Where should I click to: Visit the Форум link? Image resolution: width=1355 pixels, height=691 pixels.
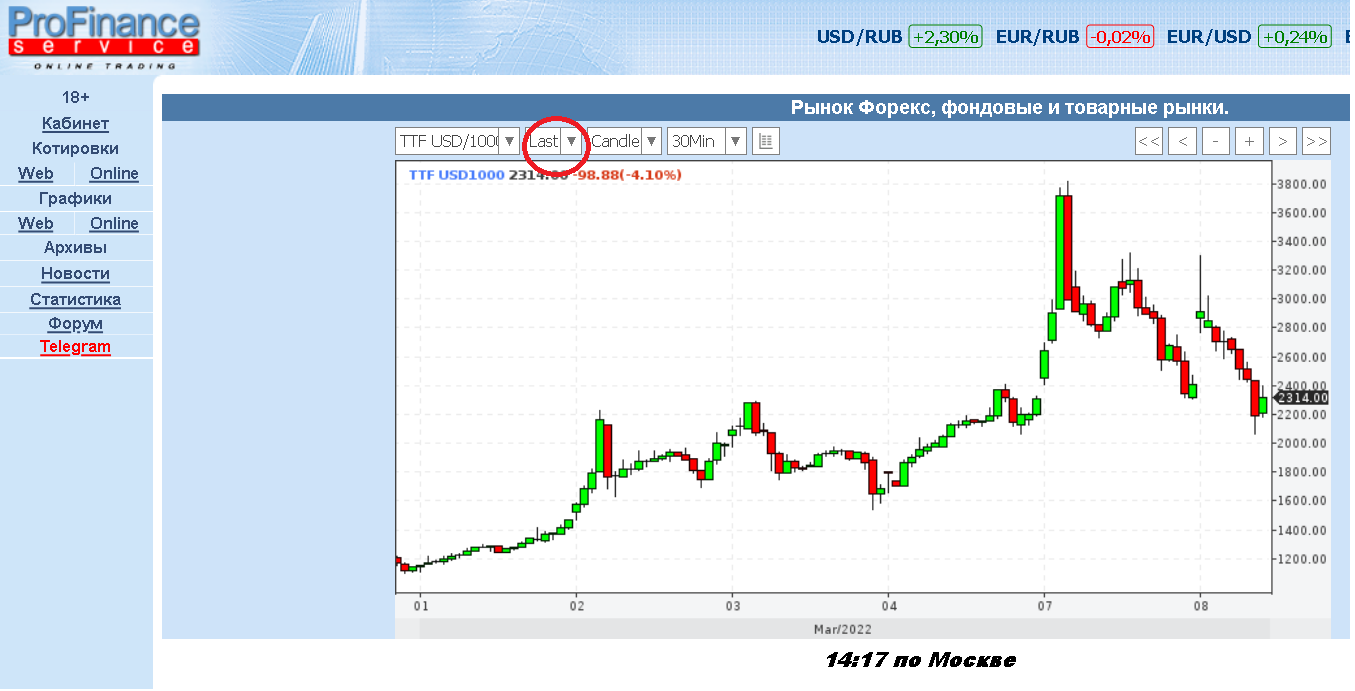coord(75,323)
